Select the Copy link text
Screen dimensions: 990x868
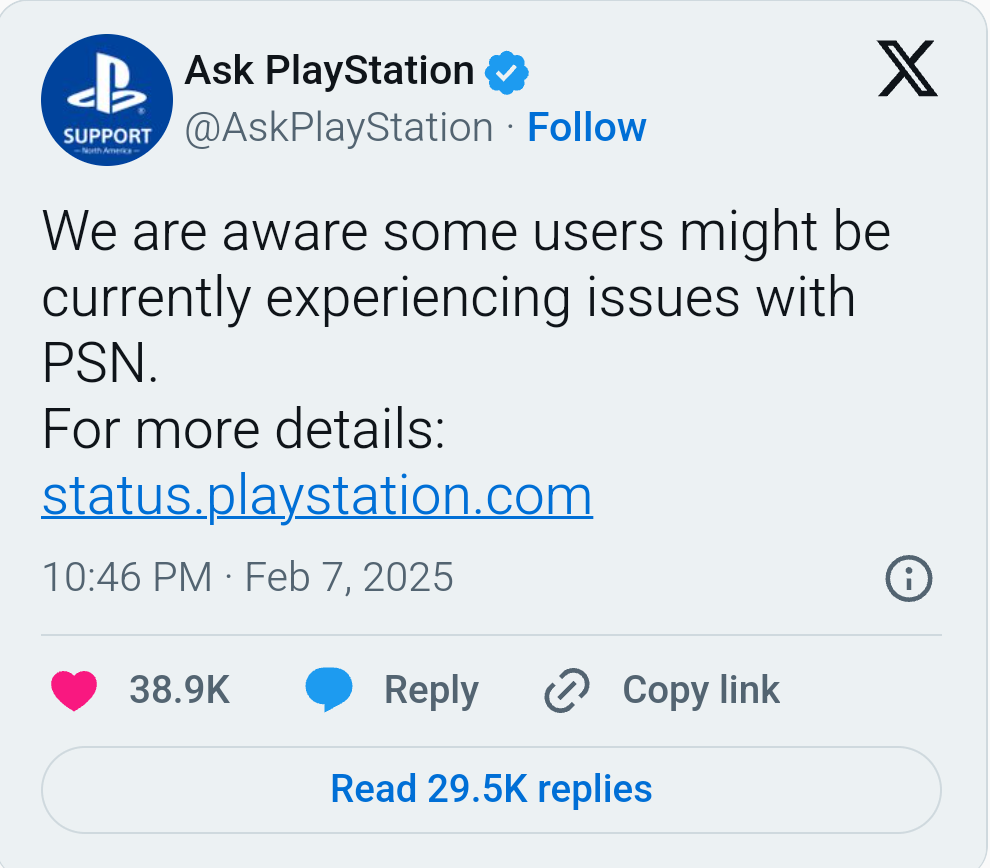click(x=701, y=690)
